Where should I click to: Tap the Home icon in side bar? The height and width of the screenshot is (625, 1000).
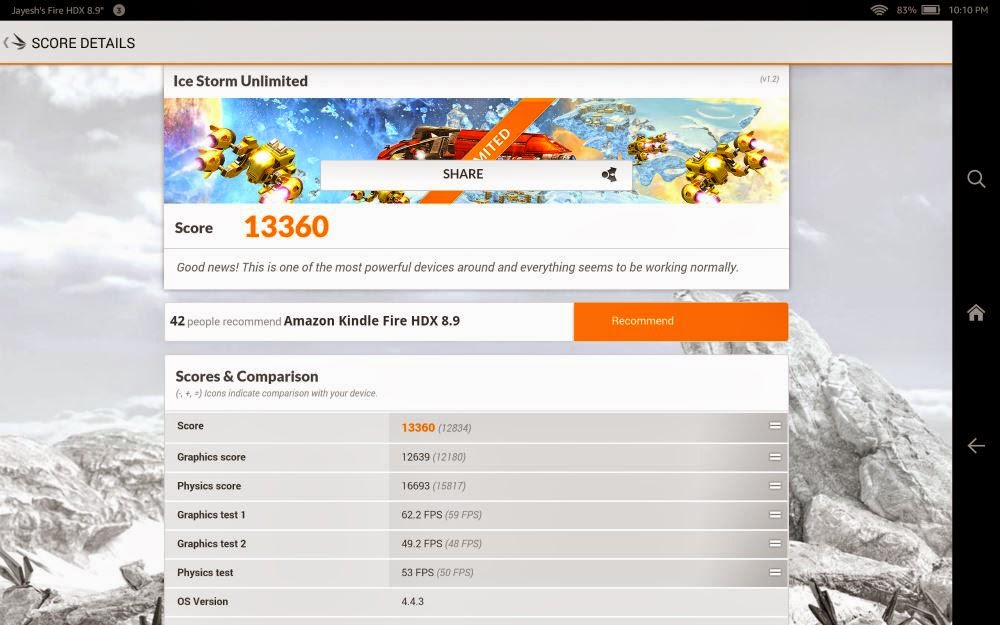pyautogui.click(x=976, y=312)
